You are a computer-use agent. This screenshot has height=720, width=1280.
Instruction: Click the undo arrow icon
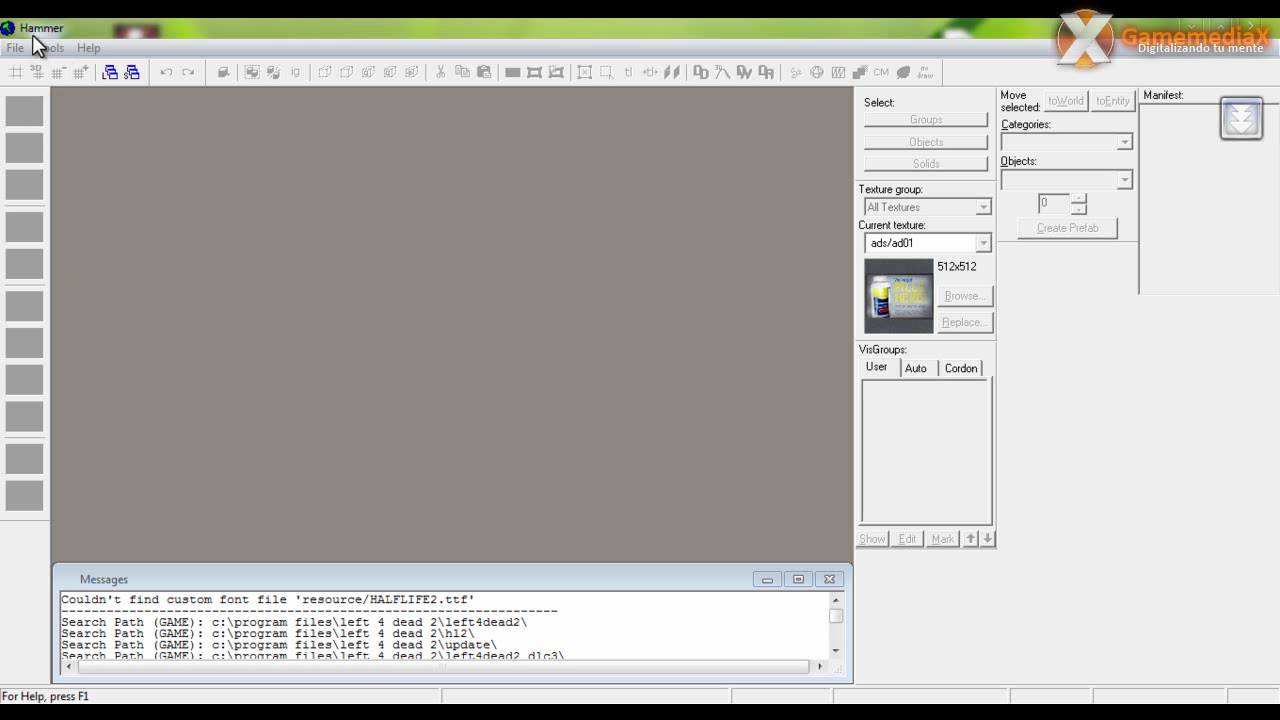click(x=166, y=72)
